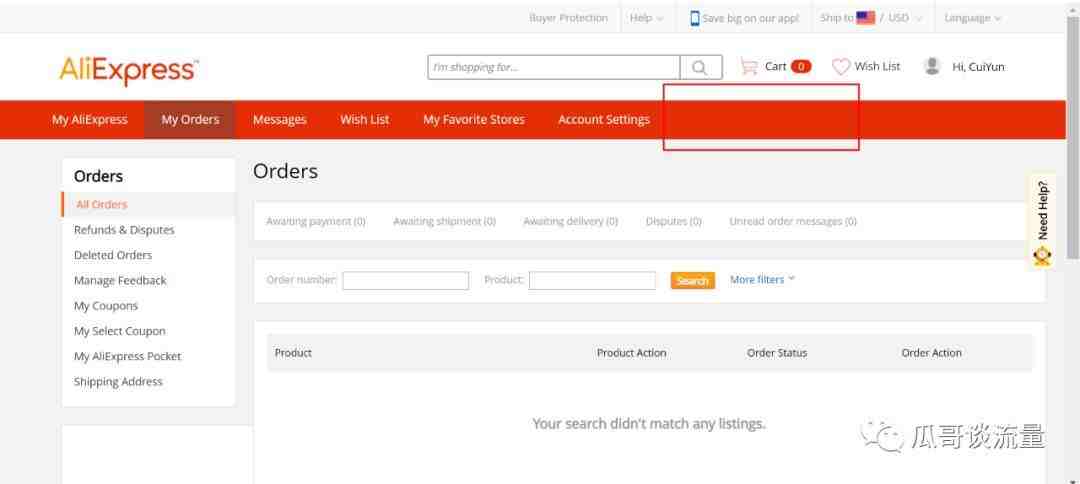This screenshot has width=1080, height=484.
Task: Click the I'm shopping for search box
Action: tap(554, 67)
